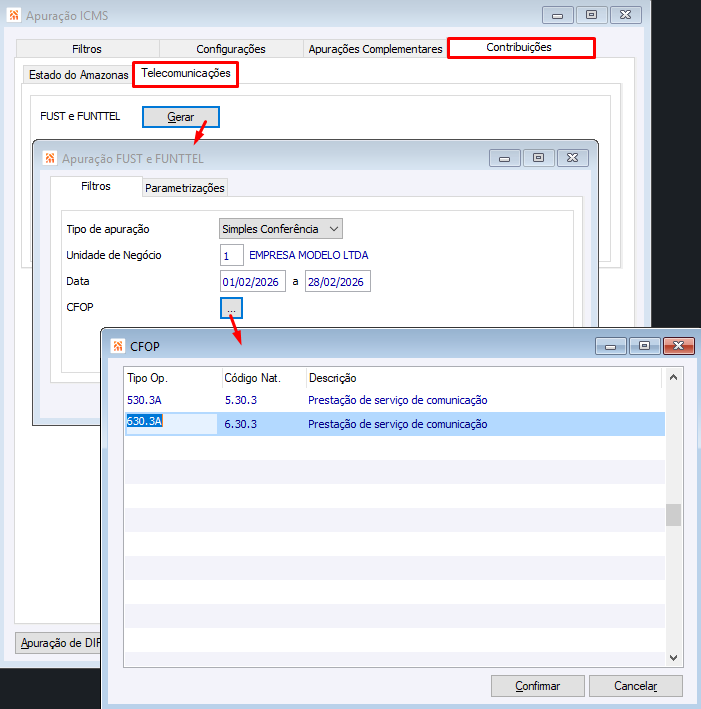This screenshot has width=701, height=709.
Task: Click the Tipo Op. column header
Action: click(173, 378)
